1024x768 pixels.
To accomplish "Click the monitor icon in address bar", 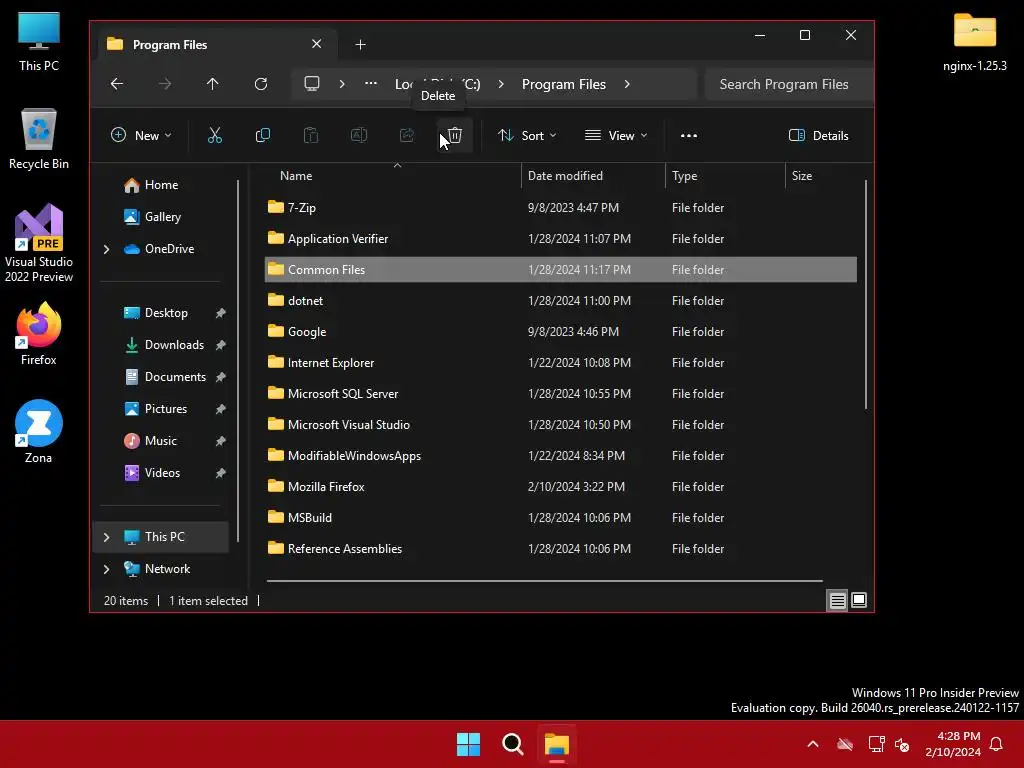I will 312,84.
